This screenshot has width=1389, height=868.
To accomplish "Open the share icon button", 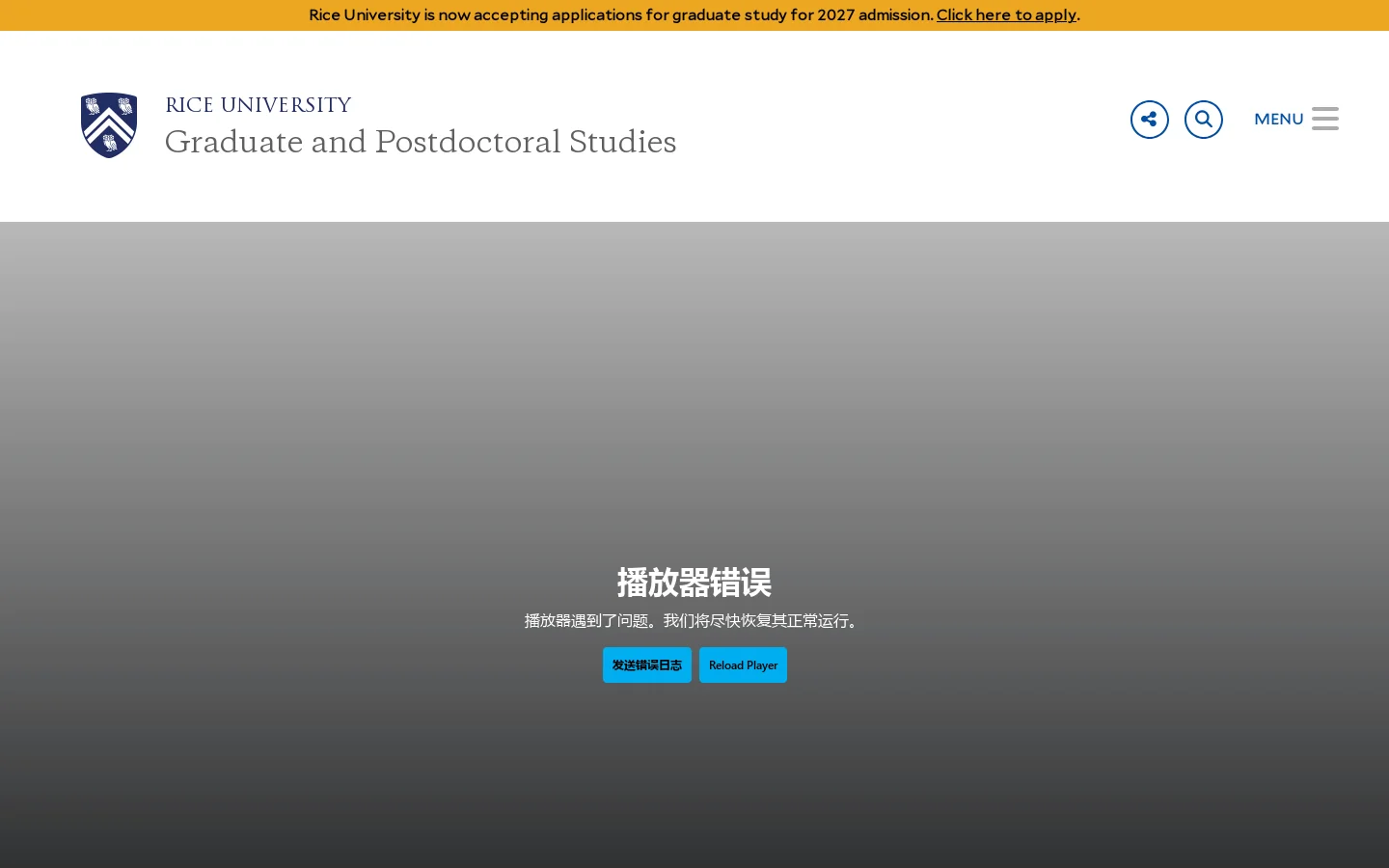I will point(1149,120).
